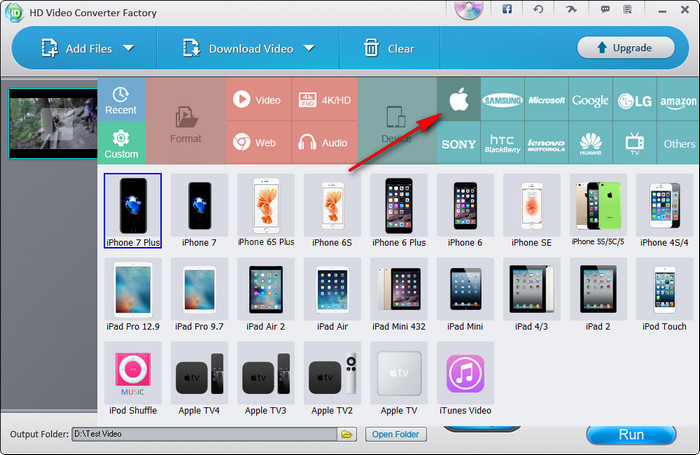Click the Facebook icon in title bar
The width and height of the screenshot is (700, 455).
[507, 9]
